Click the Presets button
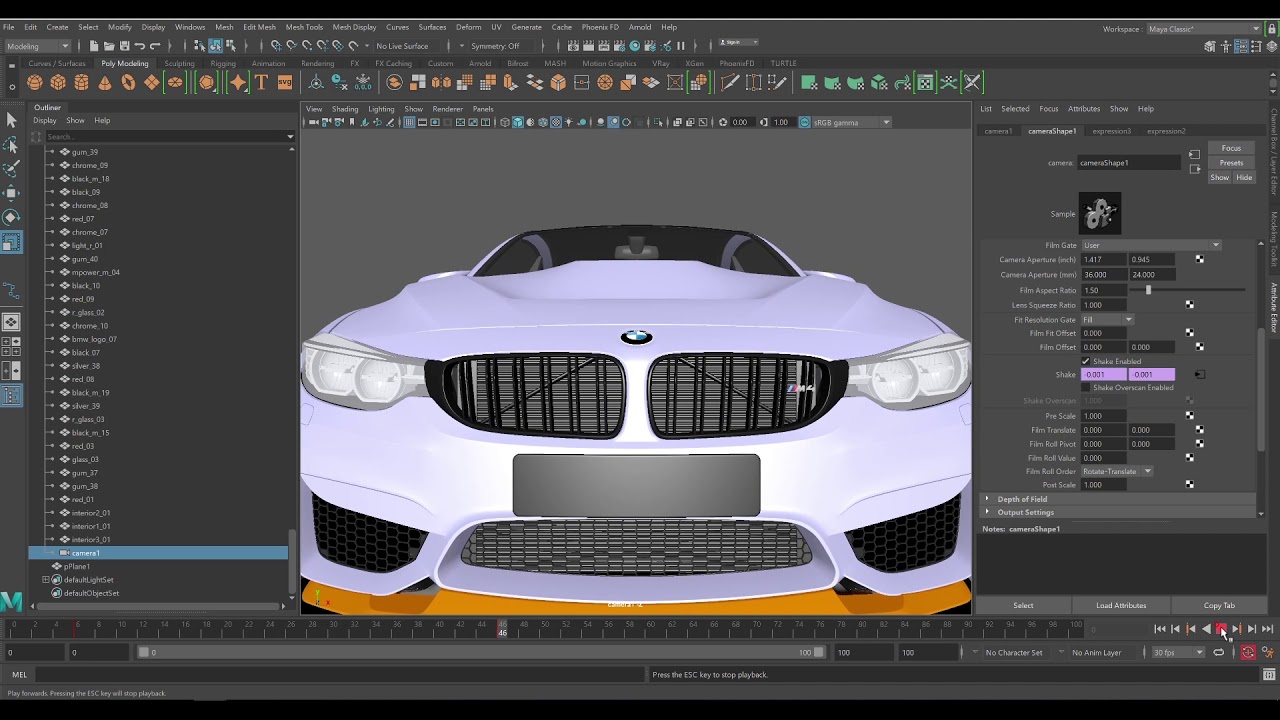The width and height of the screenshot is (1280, 720). [1231, 163]
